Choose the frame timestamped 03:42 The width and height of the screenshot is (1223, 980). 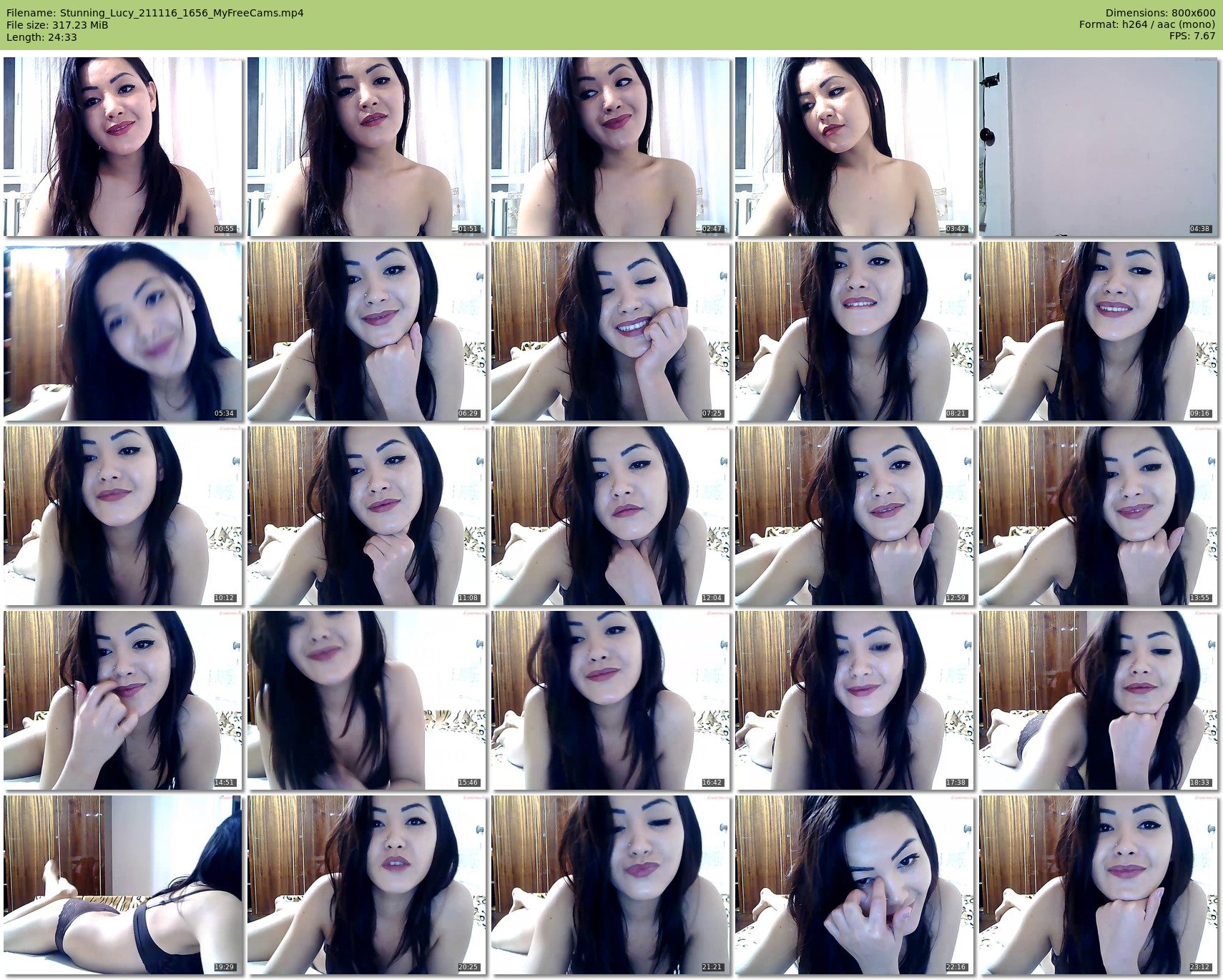coord(855,147)
